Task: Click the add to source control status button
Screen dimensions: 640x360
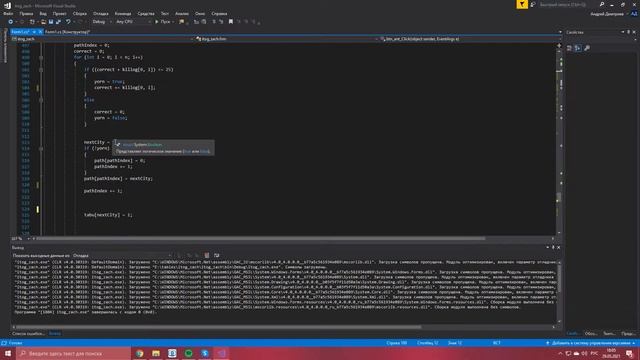Action: (590, 343)
